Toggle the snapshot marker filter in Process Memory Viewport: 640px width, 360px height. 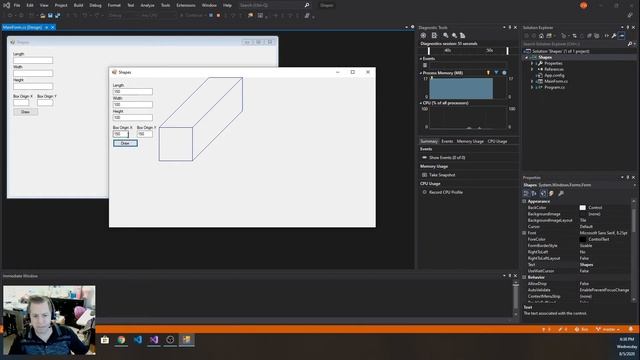[x=496, y=73]
